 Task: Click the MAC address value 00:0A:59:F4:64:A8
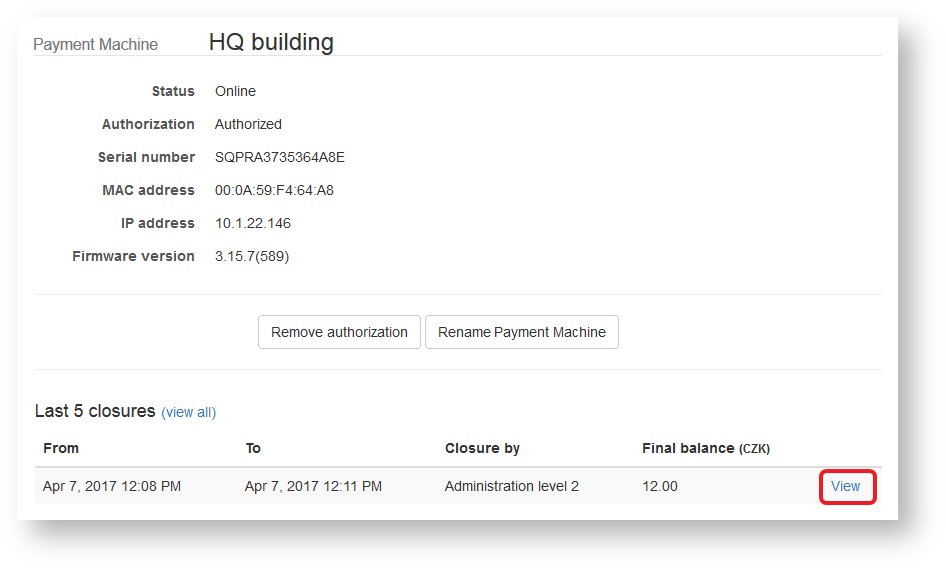pos(274,190)
